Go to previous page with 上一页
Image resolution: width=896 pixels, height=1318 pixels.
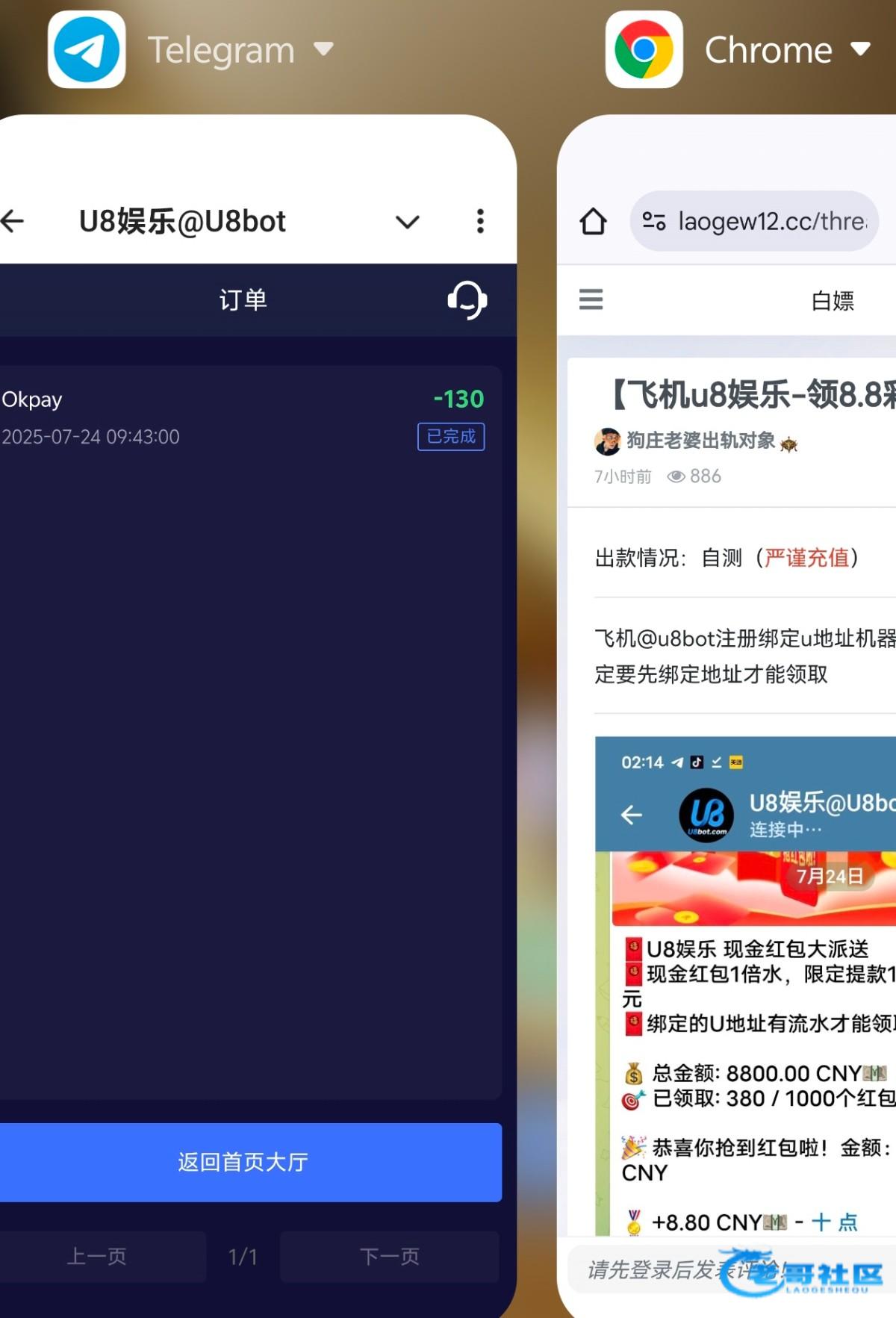tap(97, 1257)
